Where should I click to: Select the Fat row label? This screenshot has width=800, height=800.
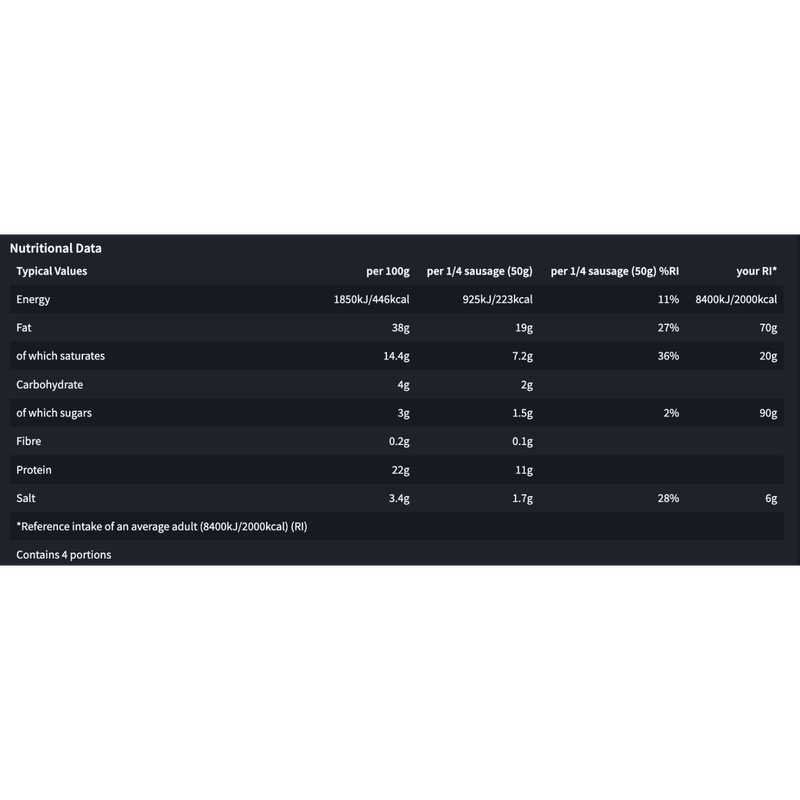click(x=23, y=328)
